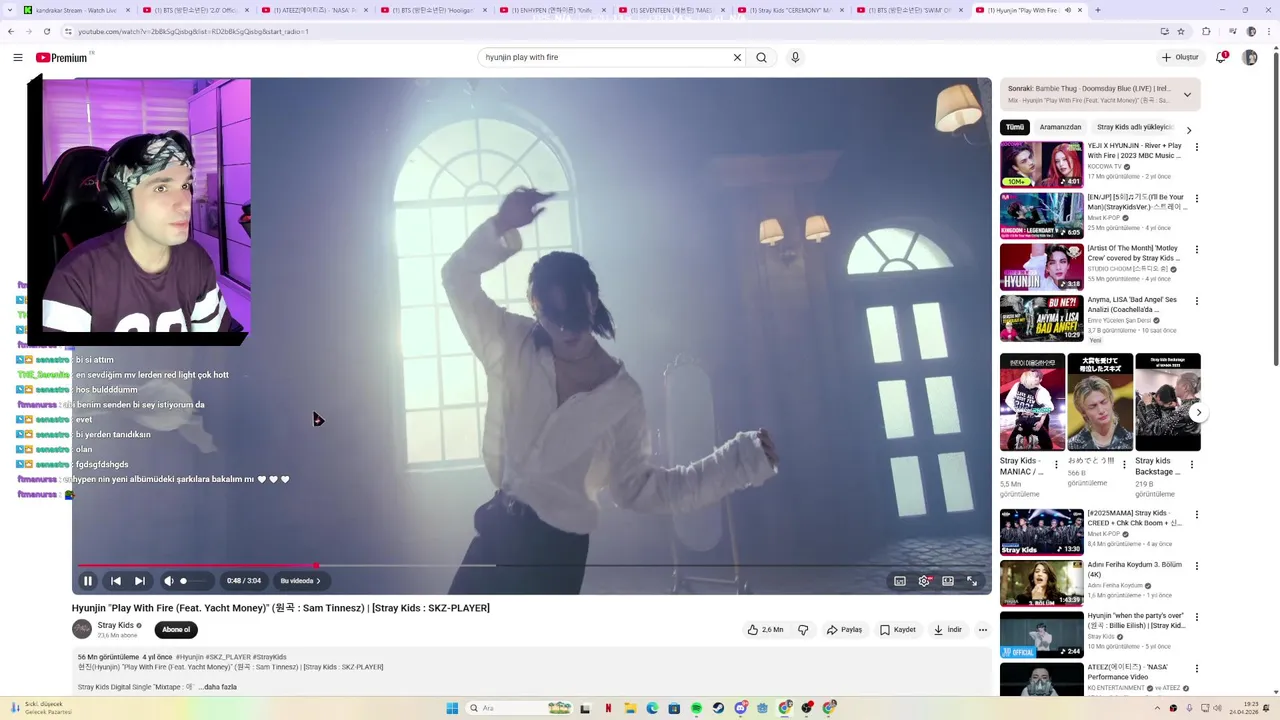The image size is (1280, 720).
Task: Click the current video title text
Action: click(281, 608)
